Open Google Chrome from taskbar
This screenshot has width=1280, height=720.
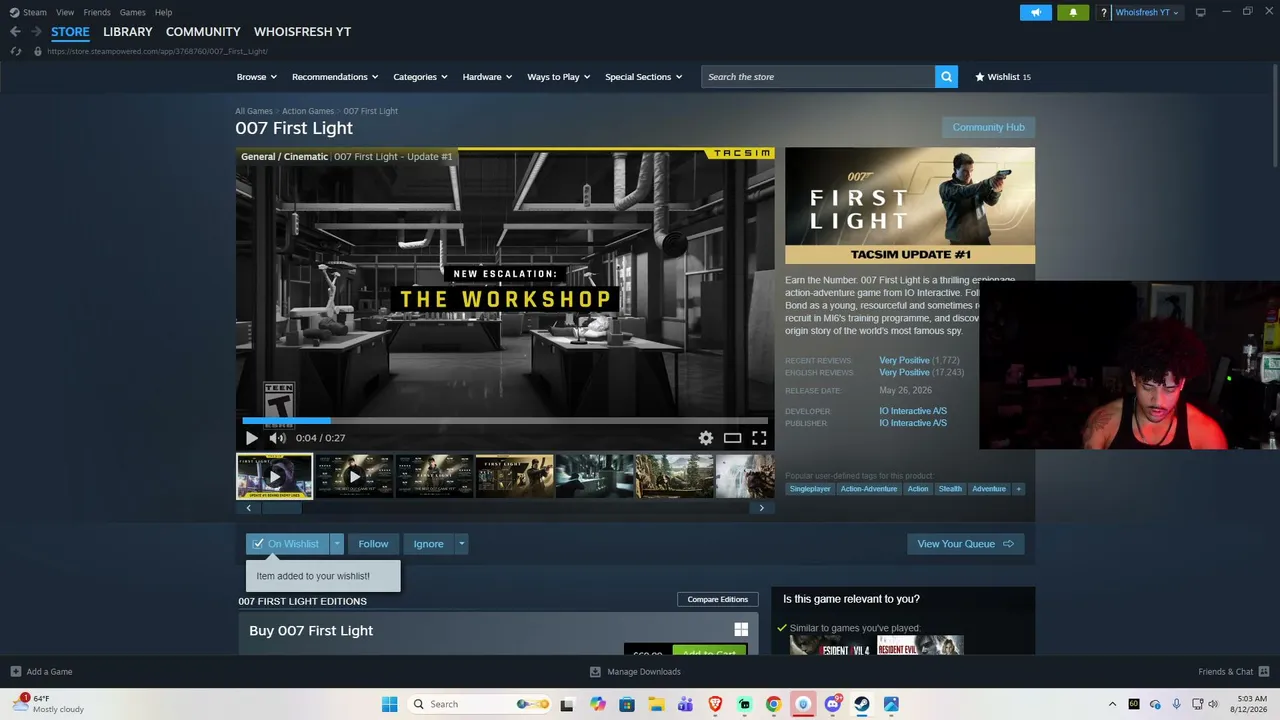pos(773,704)
